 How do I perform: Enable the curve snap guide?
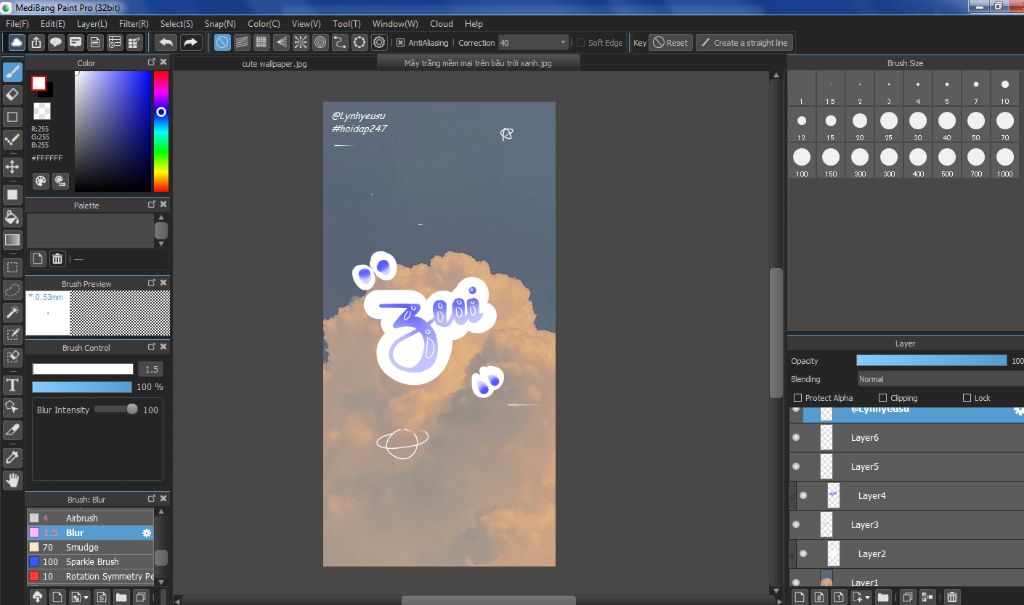[x=340, y=42]
